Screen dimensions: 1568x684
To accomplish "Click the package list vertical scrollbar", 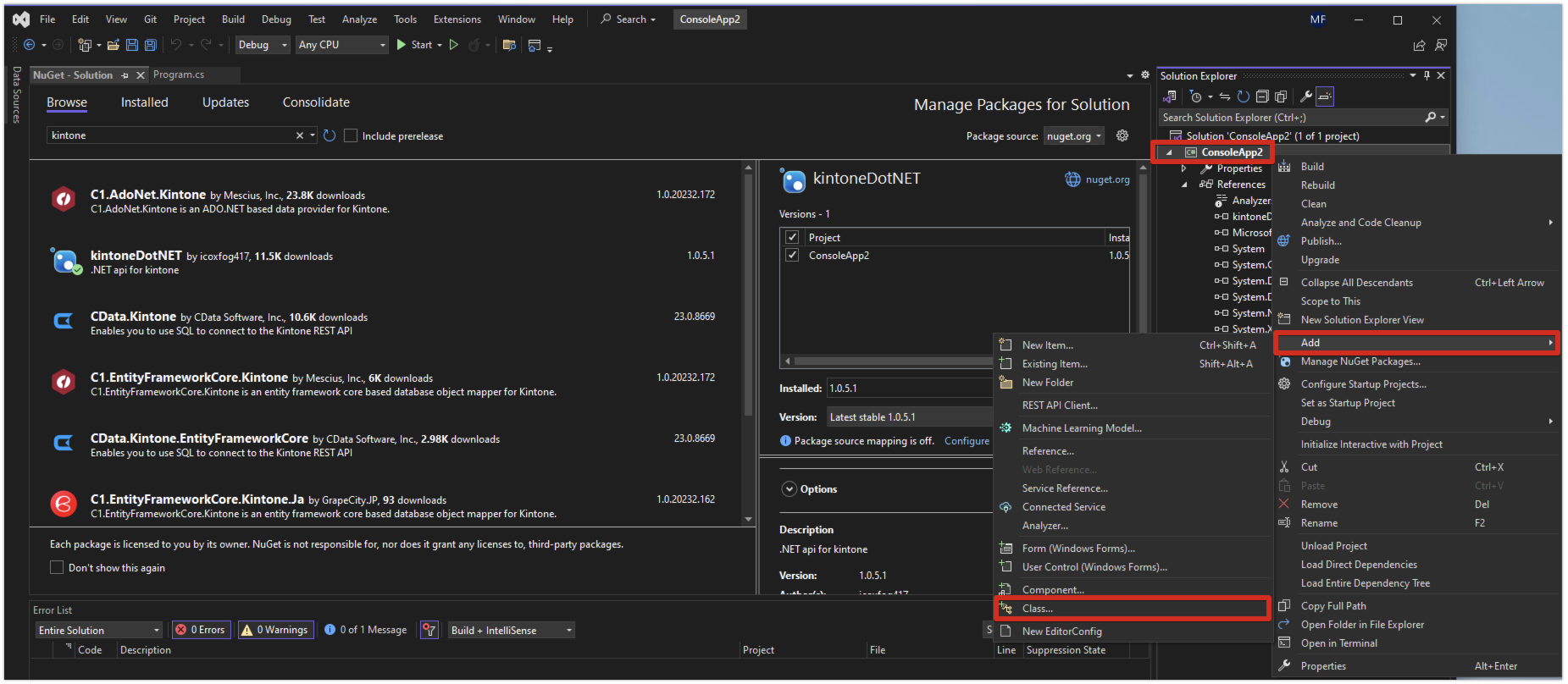I will (748, 296).
